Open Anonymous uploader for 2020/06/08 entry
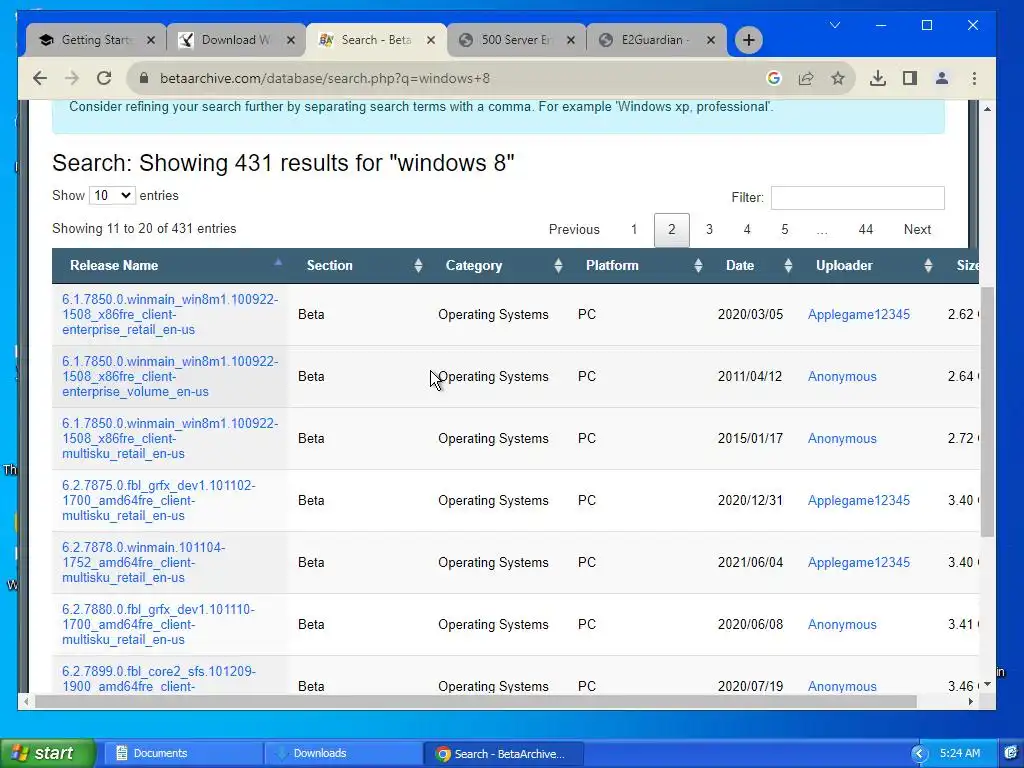This screenshot has width=1024, height=768. (x=842, y=625)
